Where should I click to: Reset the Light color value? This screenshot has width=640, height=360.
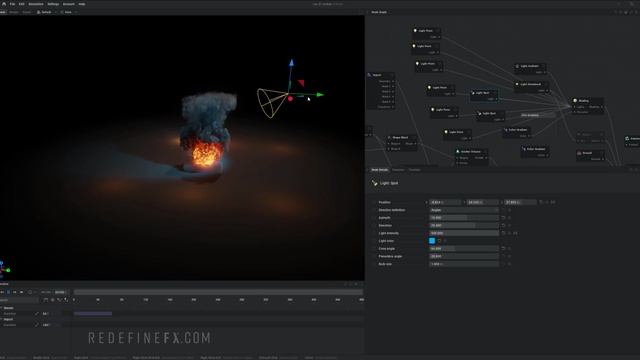click(x=440, y=241)
